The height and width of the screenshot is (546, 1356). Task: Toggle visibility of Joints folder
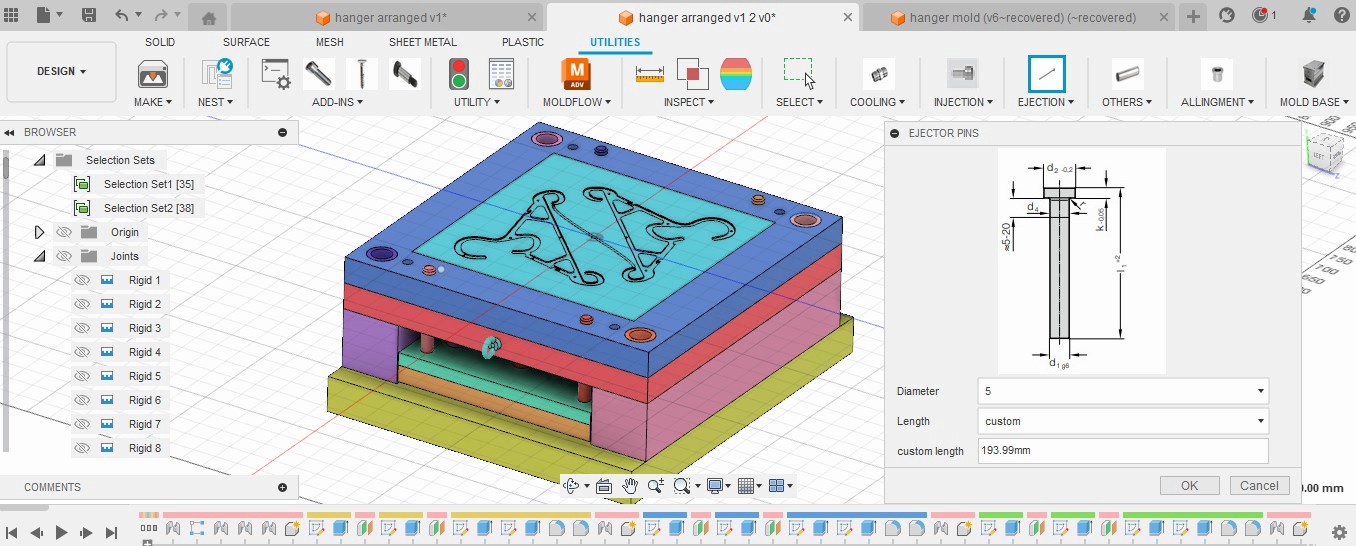pos(65,256)
